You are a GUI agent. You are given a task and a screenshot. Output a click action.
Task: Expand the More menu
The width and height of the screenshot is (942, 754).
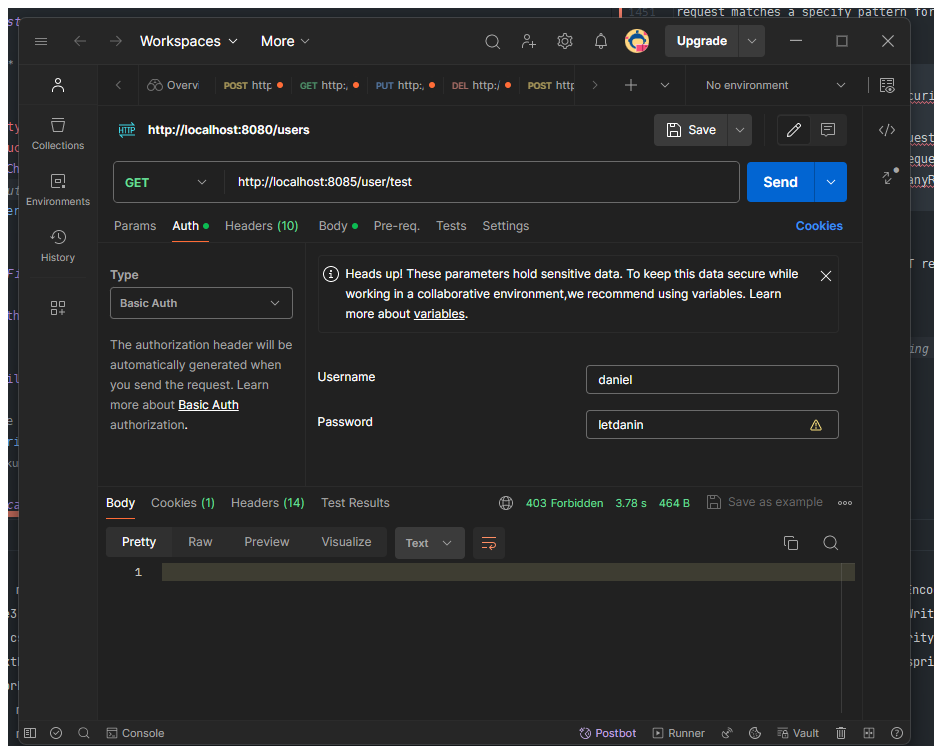tap(285, 41)
